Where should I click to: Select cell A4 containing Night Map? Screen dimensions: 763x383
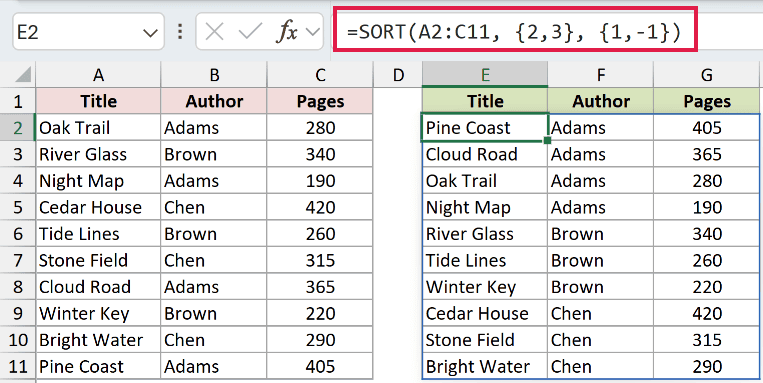(x=98, y=181)
